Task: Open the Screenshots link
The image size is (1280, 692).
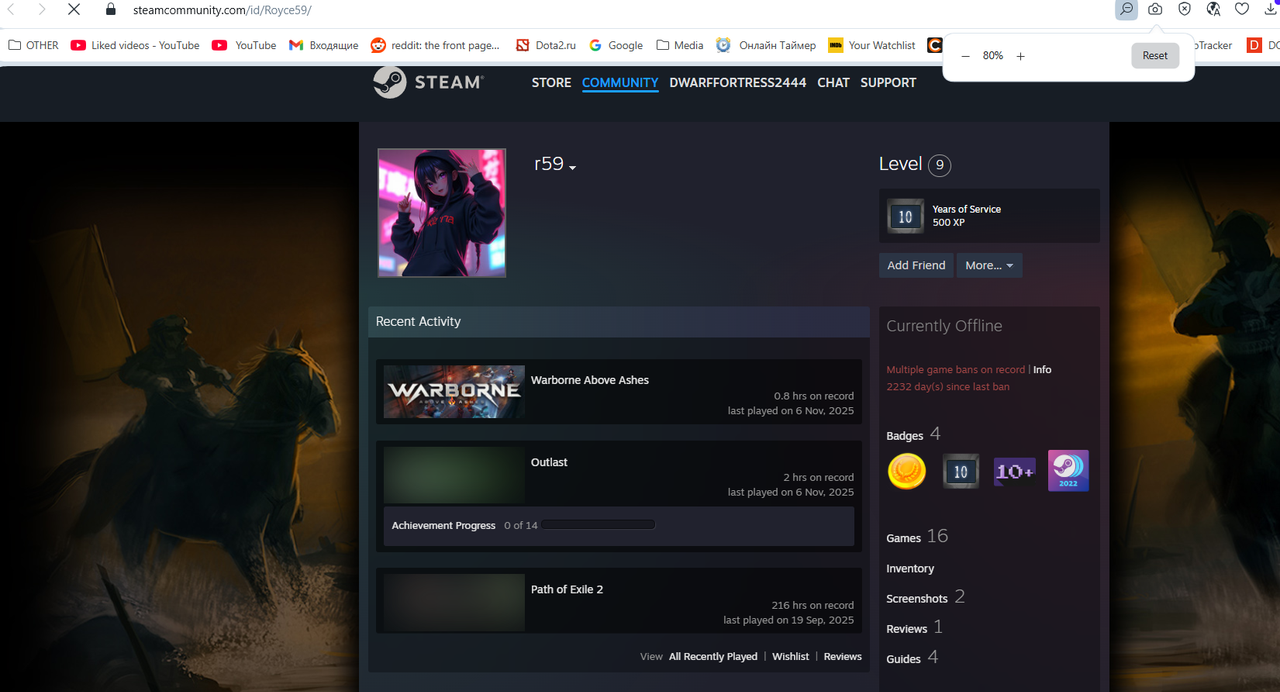Action: [x=917, y=599]
